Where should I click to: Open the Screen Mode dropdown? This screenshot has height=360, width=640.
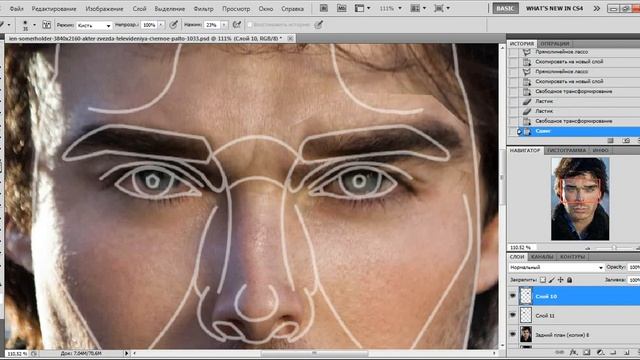[442, 8]
